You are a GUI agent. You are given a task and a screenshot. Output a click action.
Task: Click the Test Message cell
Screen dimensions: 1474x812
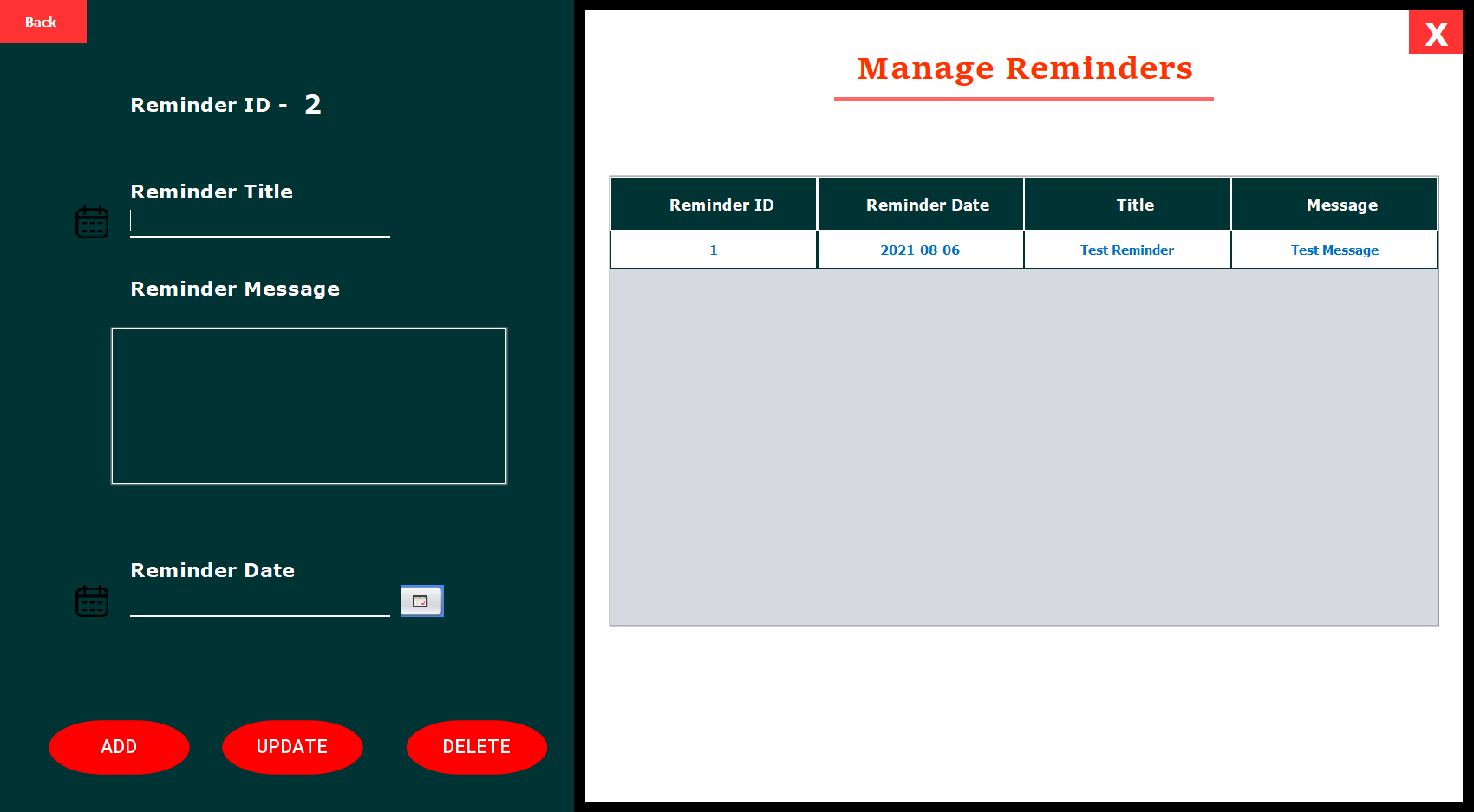click(x=1334, y=250)
